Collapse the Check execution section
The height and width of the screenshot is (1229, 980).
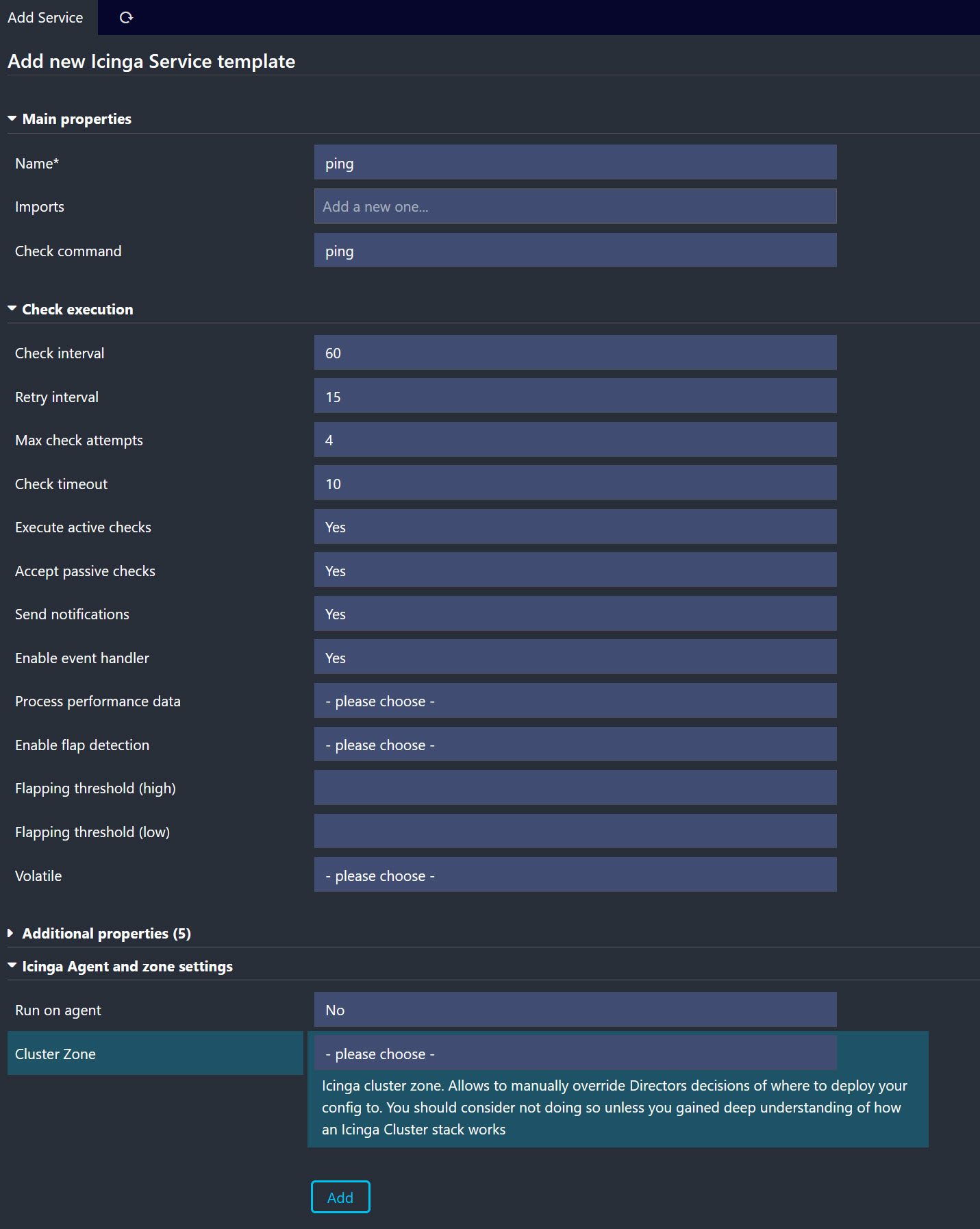77,310
